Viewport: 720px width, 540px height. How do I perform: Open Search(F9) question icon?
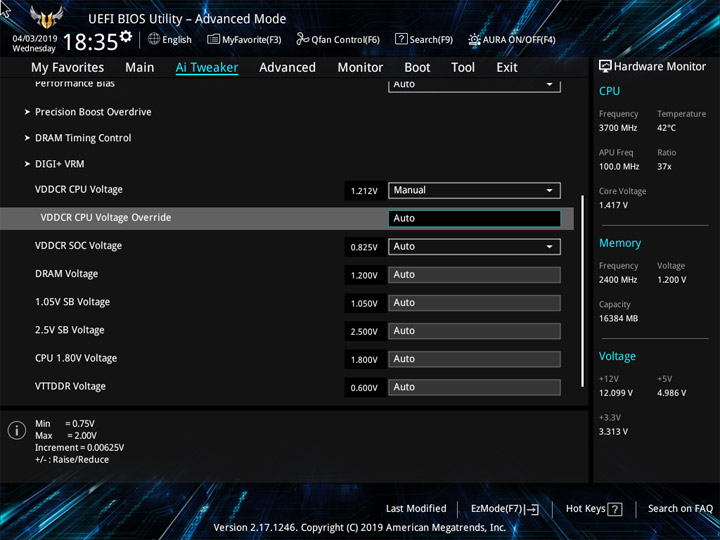click(401, 39)
